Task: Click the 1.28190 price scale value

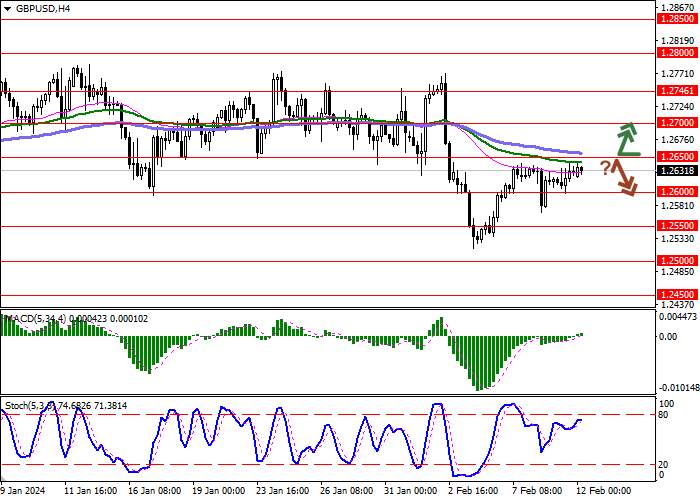Action: coord(678,41)
